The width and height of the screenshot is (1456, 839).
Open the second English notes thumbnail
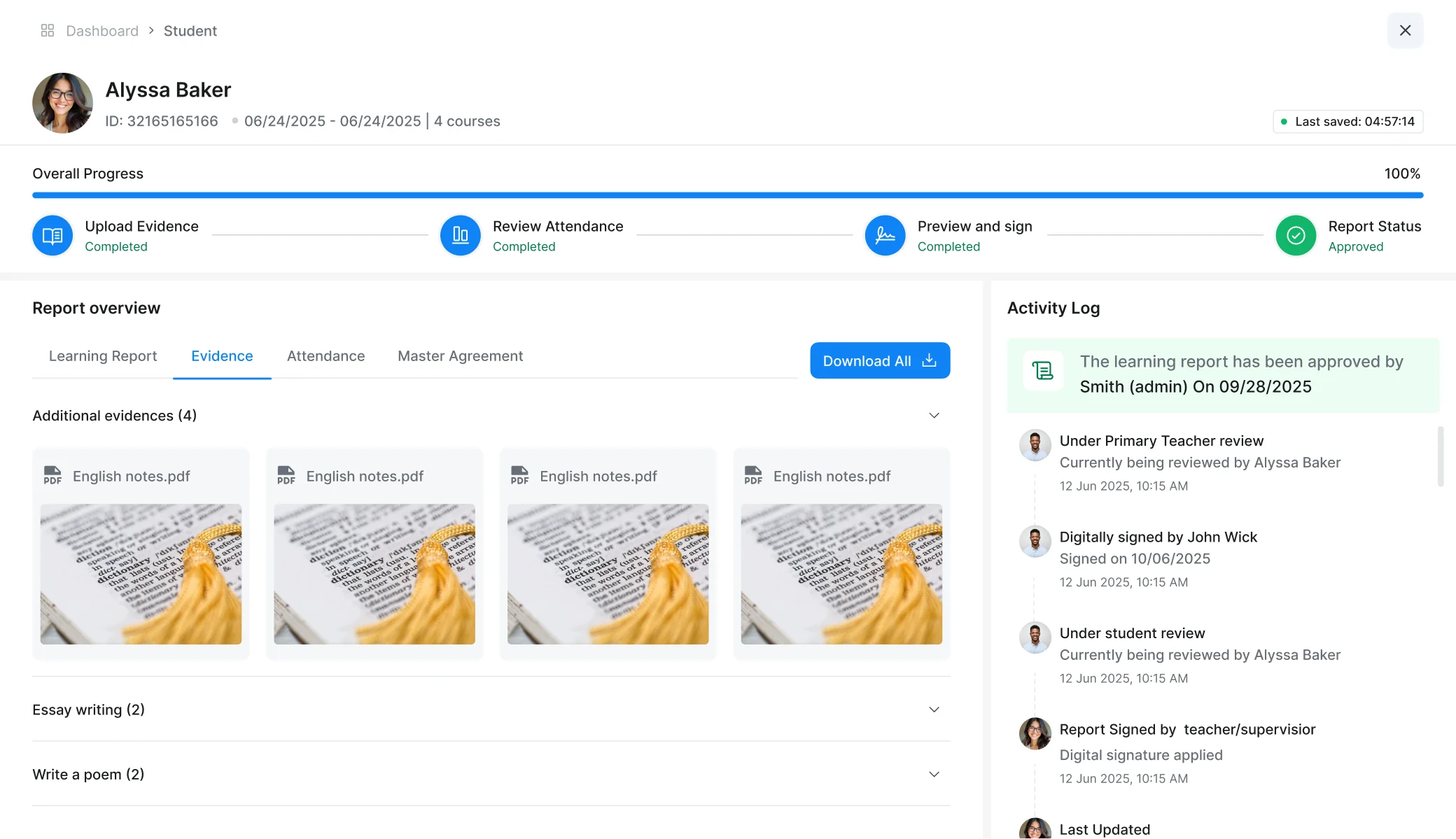tap(374, 574)
